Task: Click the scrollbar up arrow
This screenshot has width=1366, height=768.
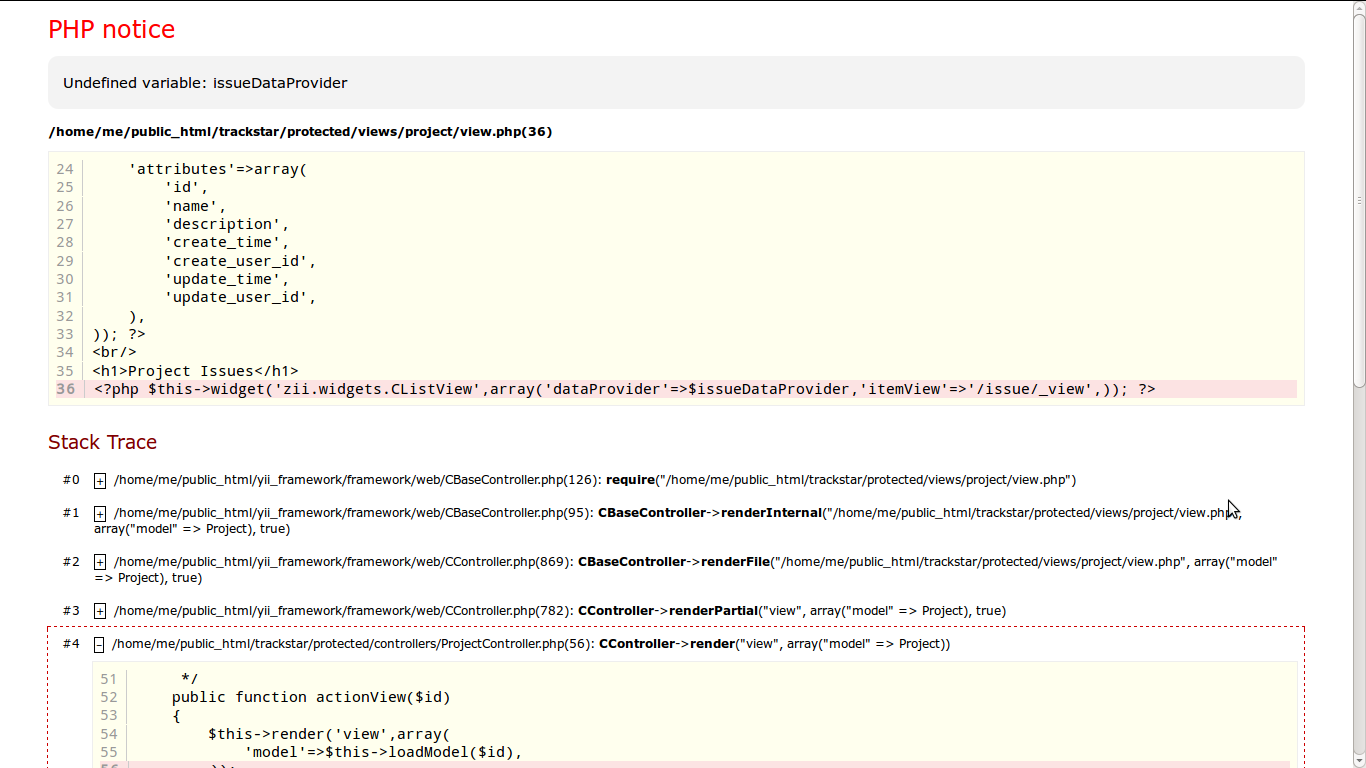Action: (x=1359, y=7)
